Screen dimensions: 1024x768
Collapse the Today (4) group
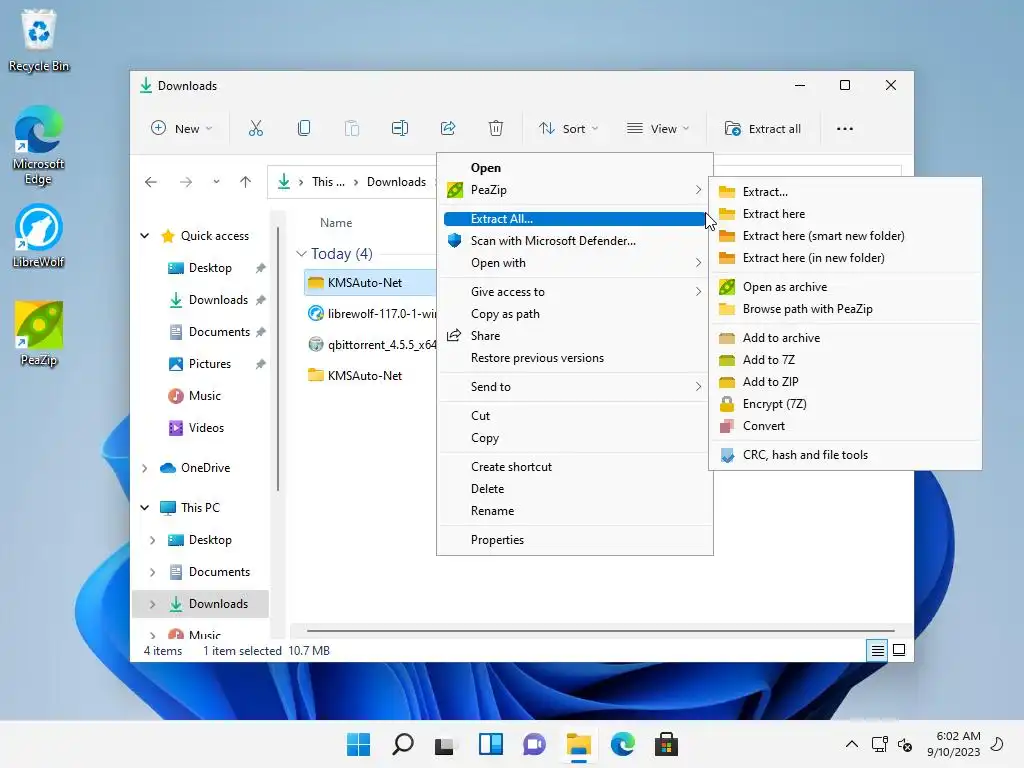pyautogui.click(x=301, y=253)
